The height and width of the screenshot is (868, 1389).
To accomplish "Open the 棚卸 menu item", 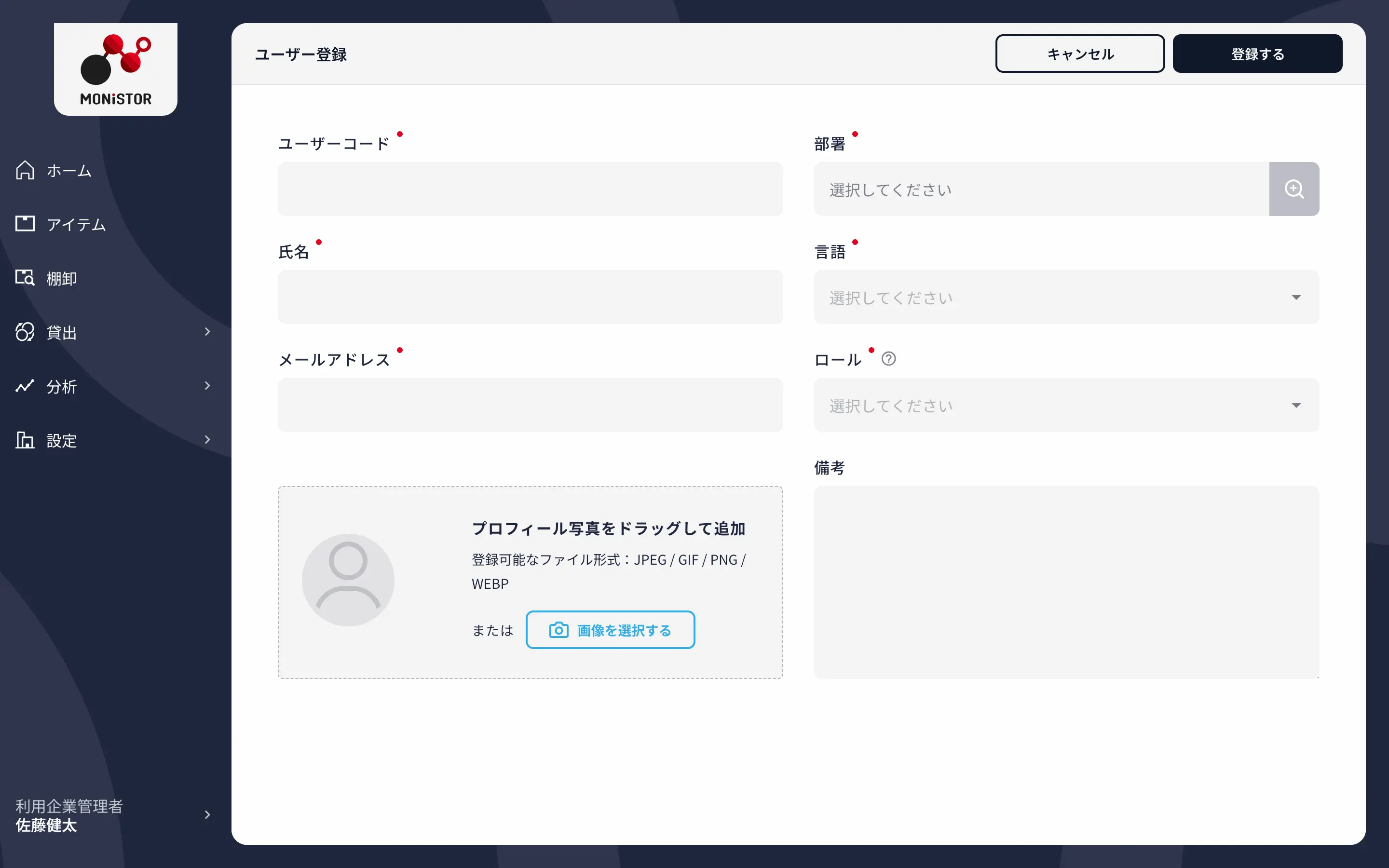I will pos(115,278).
